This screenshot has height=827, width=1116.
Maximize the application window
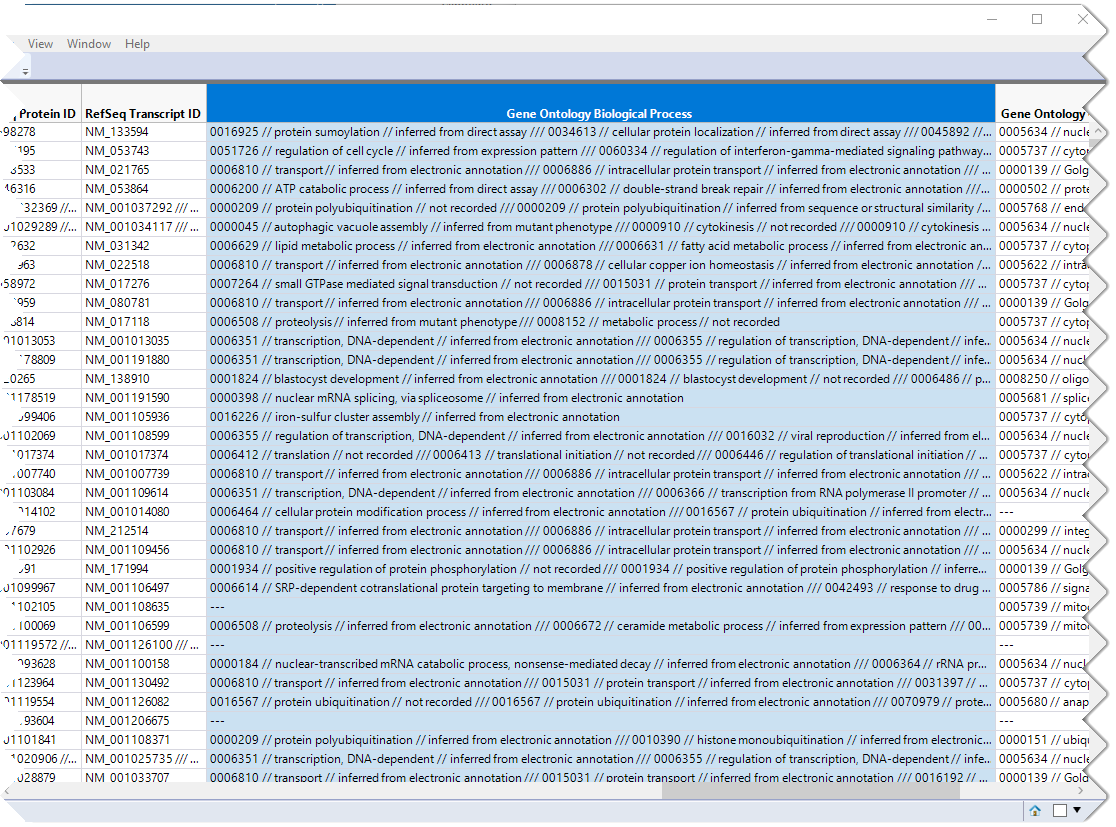pos(1037,19)
